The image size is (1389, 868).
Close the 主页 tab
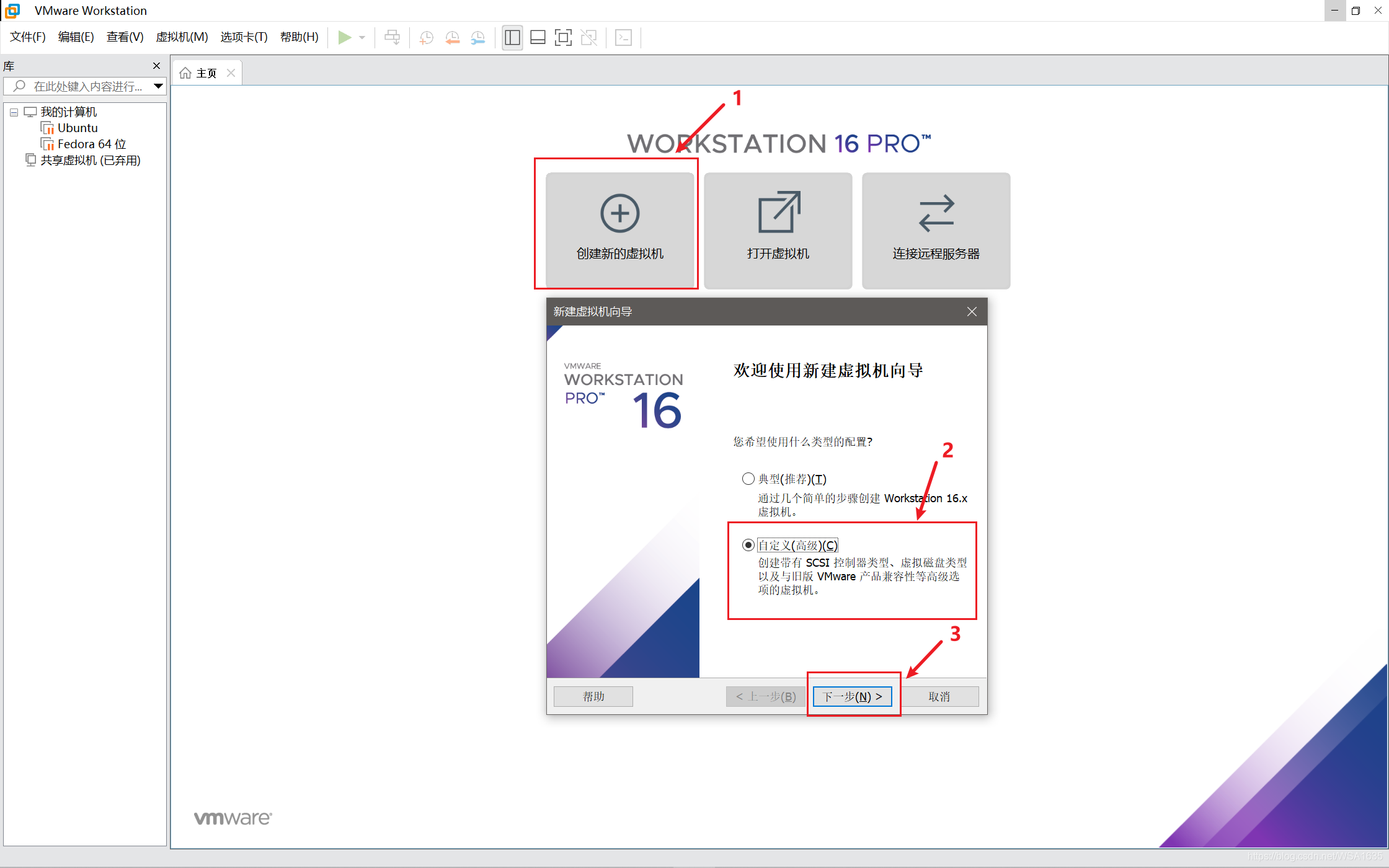click(x=231, y=73)
